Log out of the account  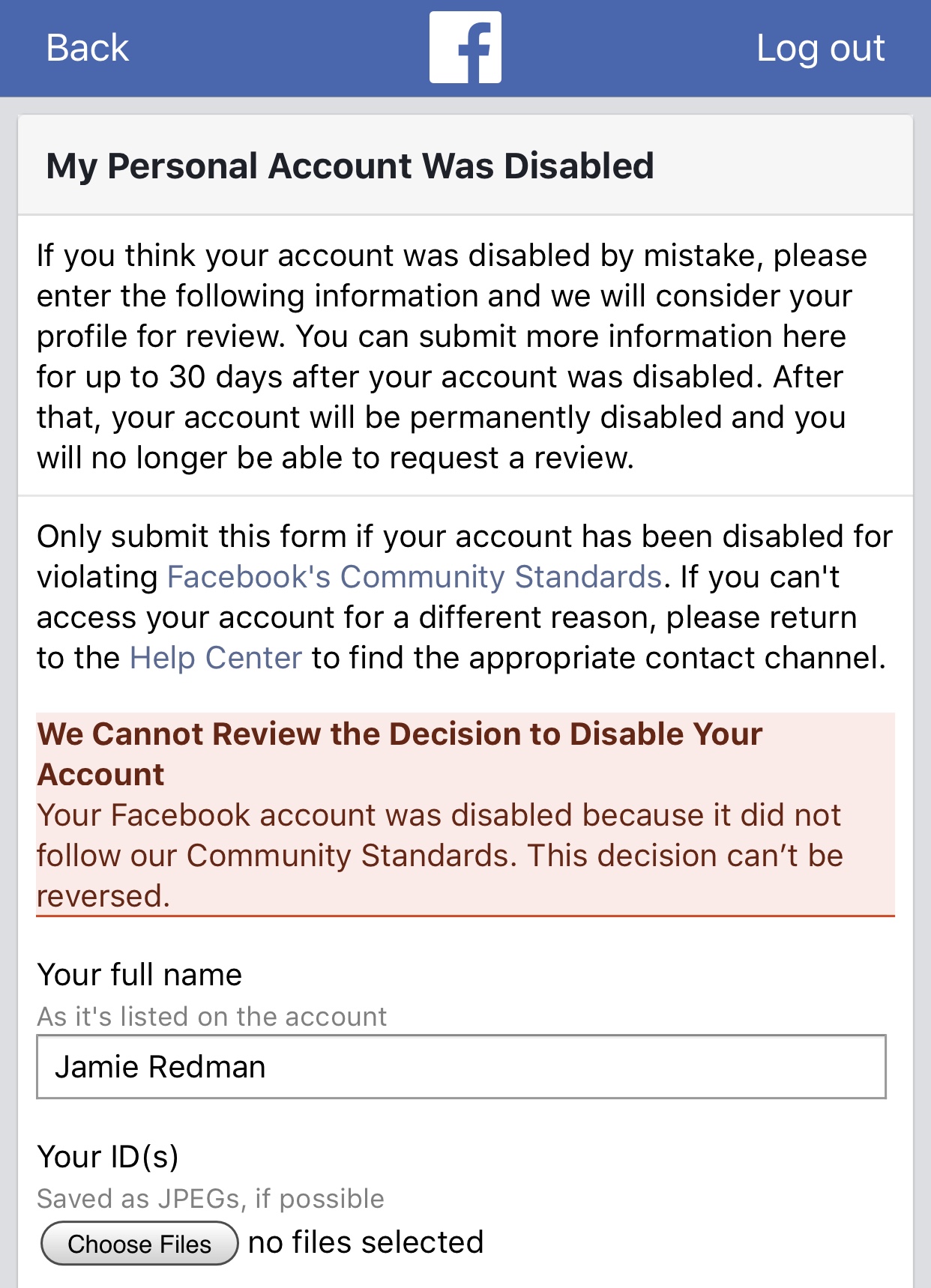click(x=820, y=48)
